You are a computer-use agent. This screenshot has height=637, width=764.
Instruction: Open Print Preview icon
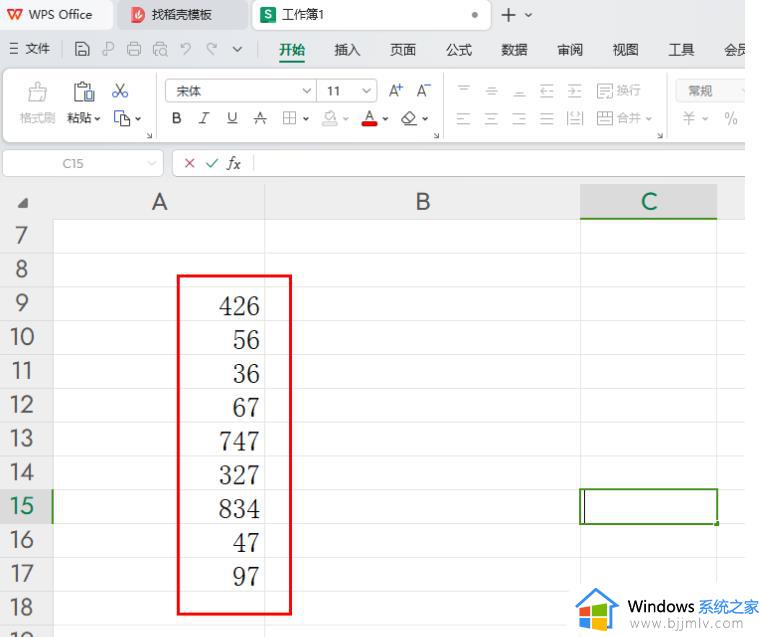[160, 49]
